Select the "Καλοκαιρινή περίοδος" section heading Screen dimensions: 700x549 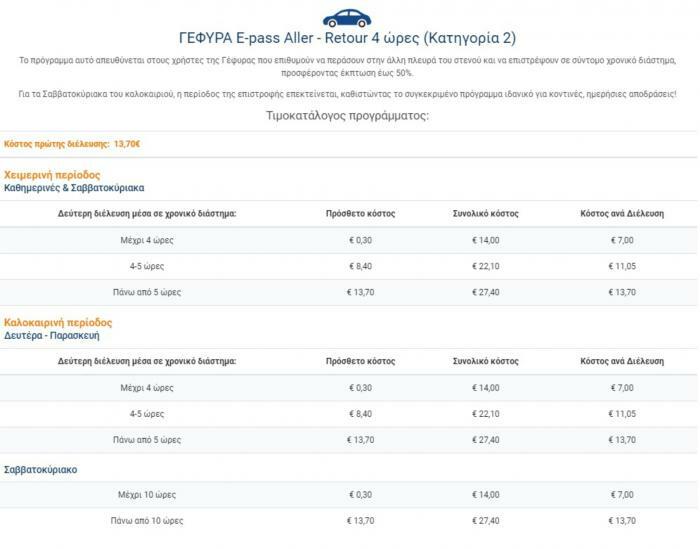[x=58, y=323]
